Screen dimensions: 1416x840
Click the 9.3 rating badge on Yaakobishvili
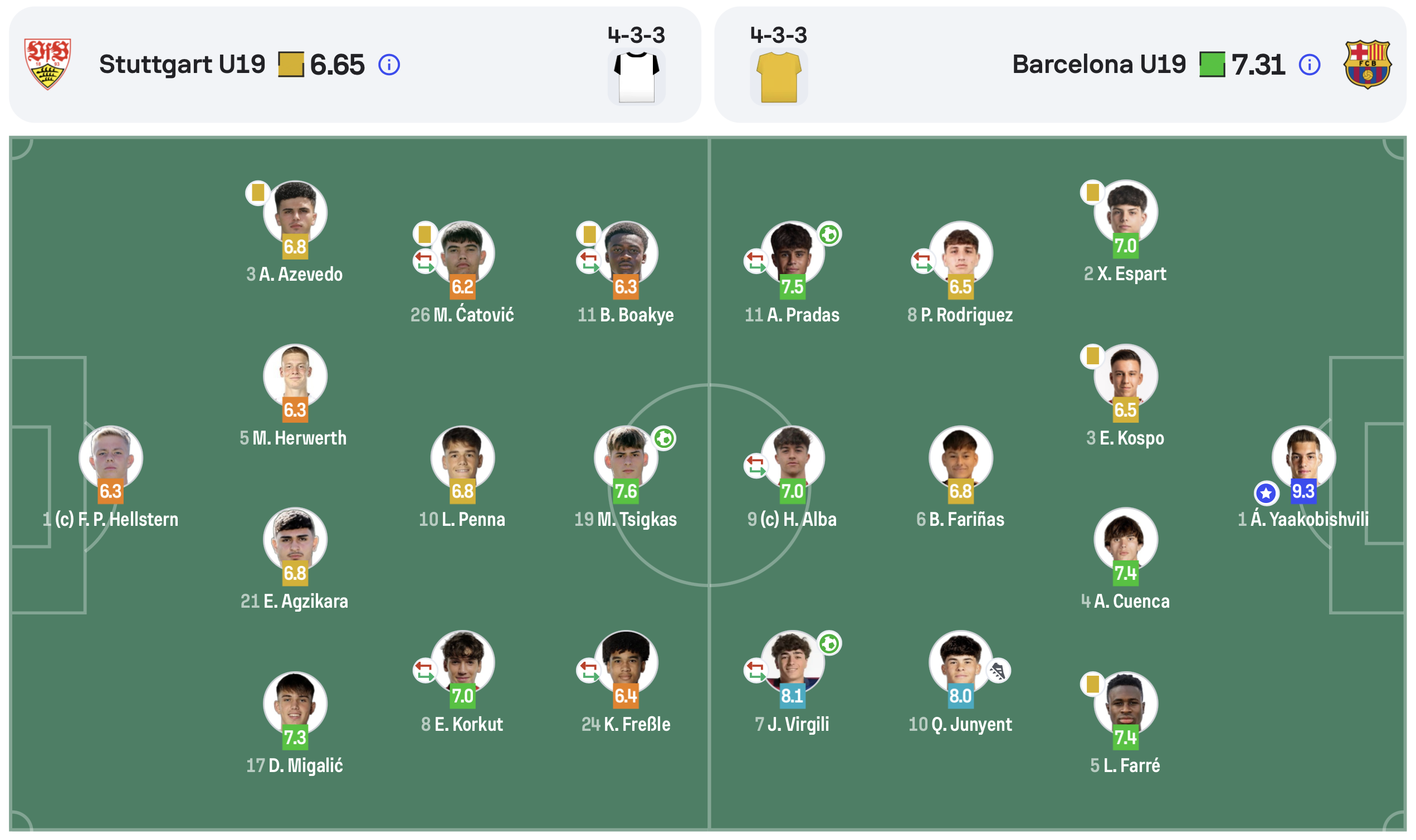click(1303, 491)
